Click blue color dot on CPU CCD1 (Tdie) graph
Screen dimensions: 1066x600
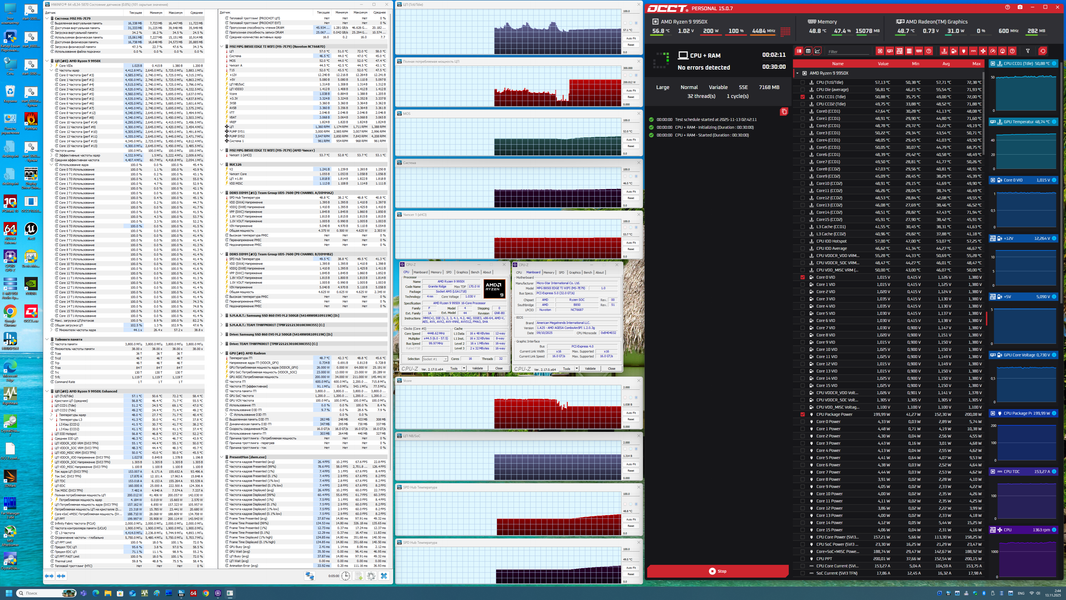[x=1054, y=64]
